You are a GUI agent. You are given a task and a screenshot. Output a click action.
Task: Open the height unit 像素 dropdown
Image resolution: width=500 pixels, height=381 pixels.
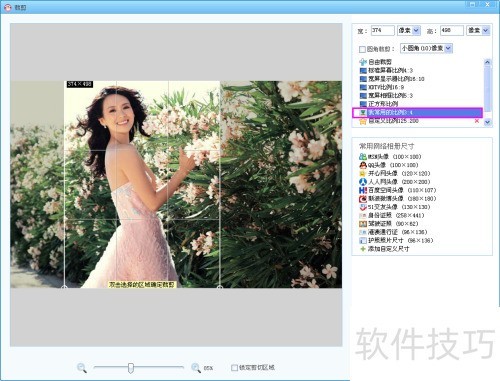(486, 30)
